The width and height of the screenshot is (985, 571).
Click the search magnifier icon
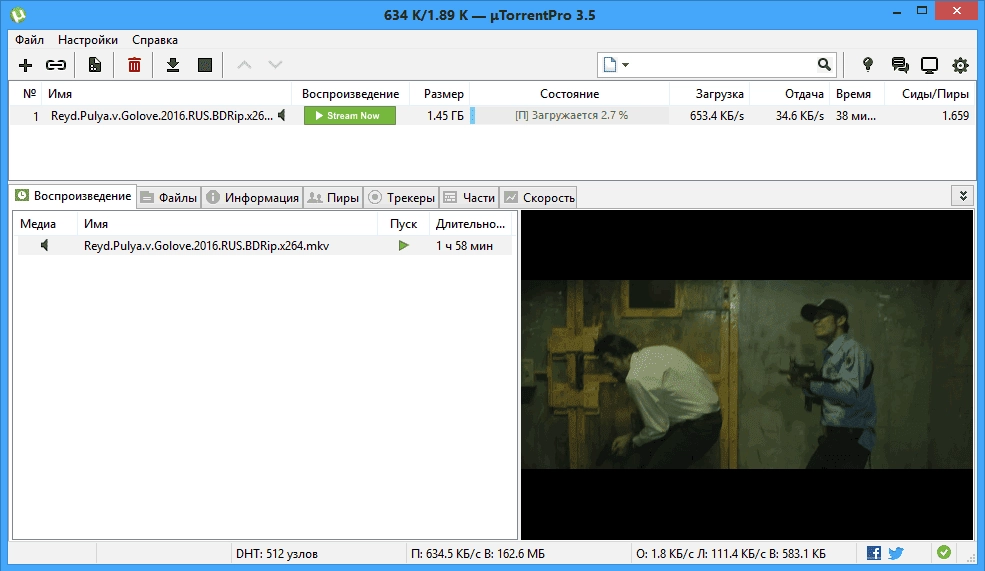(824, 65)
